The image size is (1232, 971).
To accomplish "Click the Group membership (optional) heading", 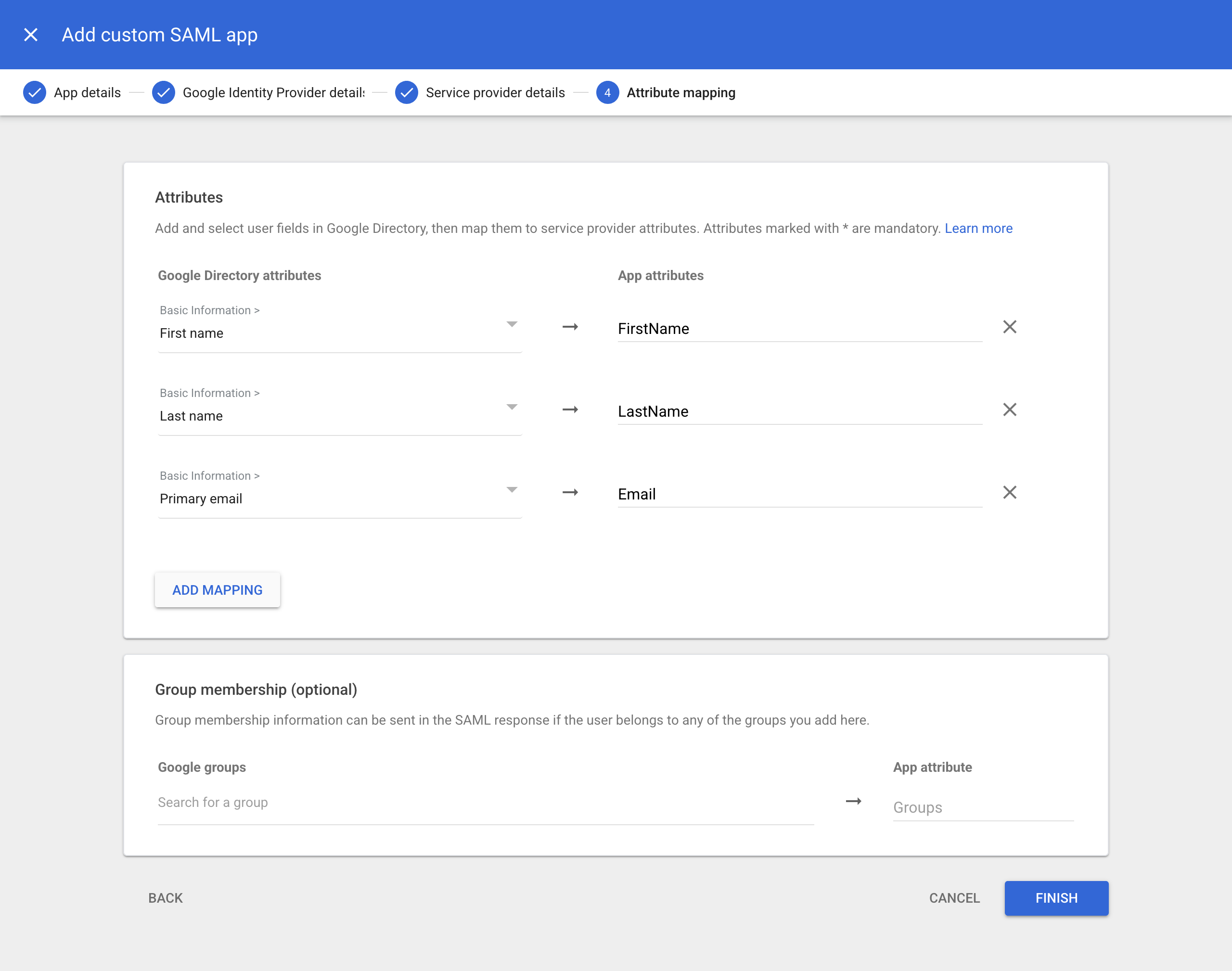I will pyautogui.click(x=256, y=690).
